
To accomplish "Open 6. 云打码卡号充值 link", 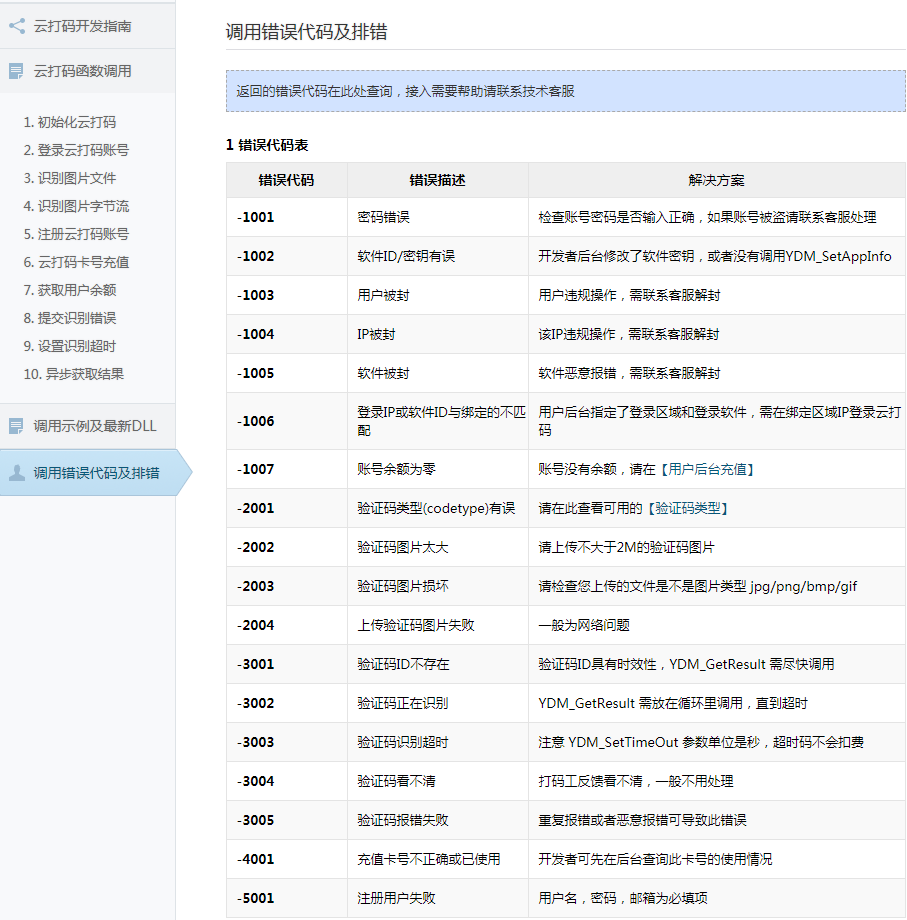I will coord(76,262).
